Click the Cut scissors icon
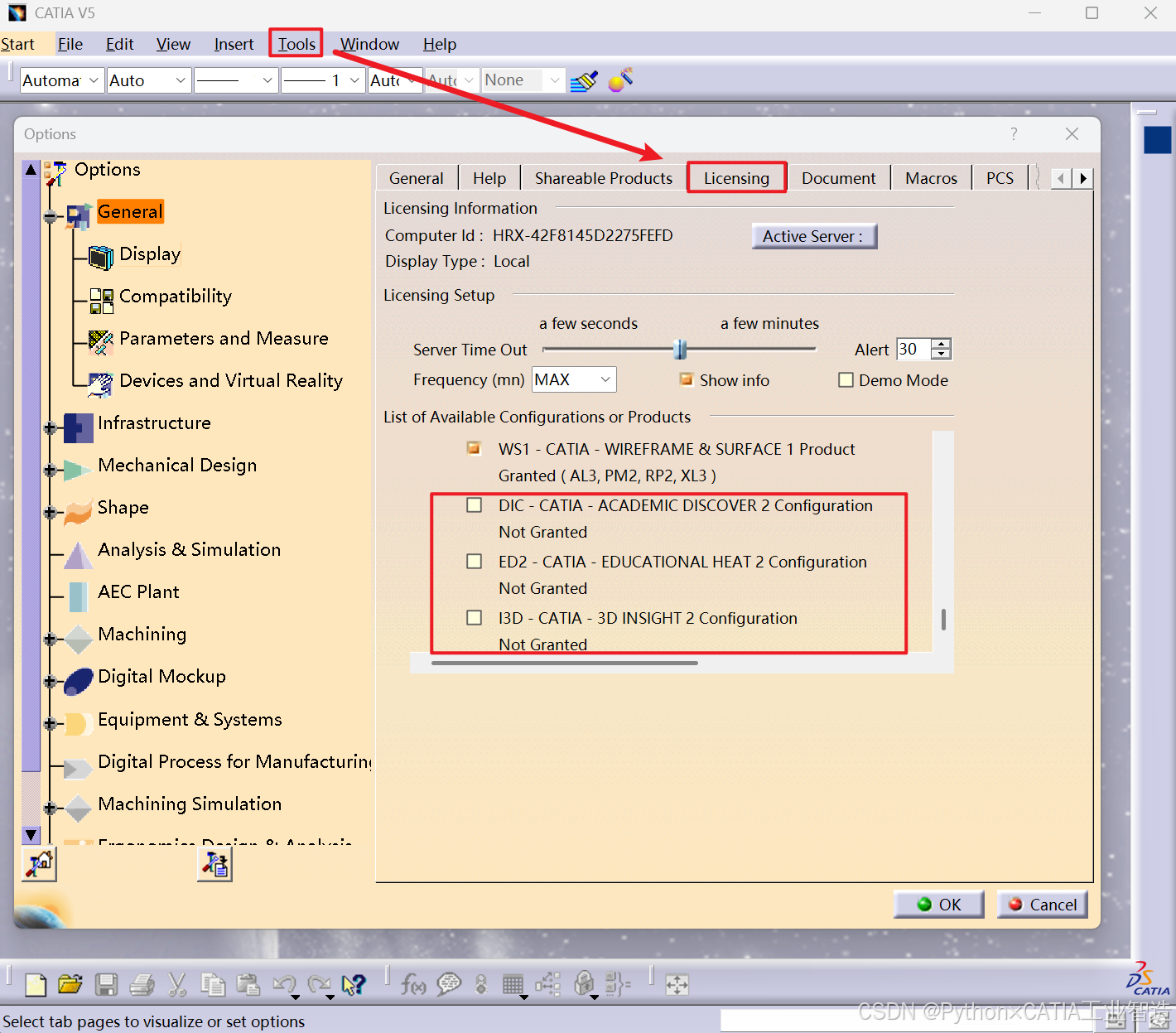 click(x=177, y=984)
